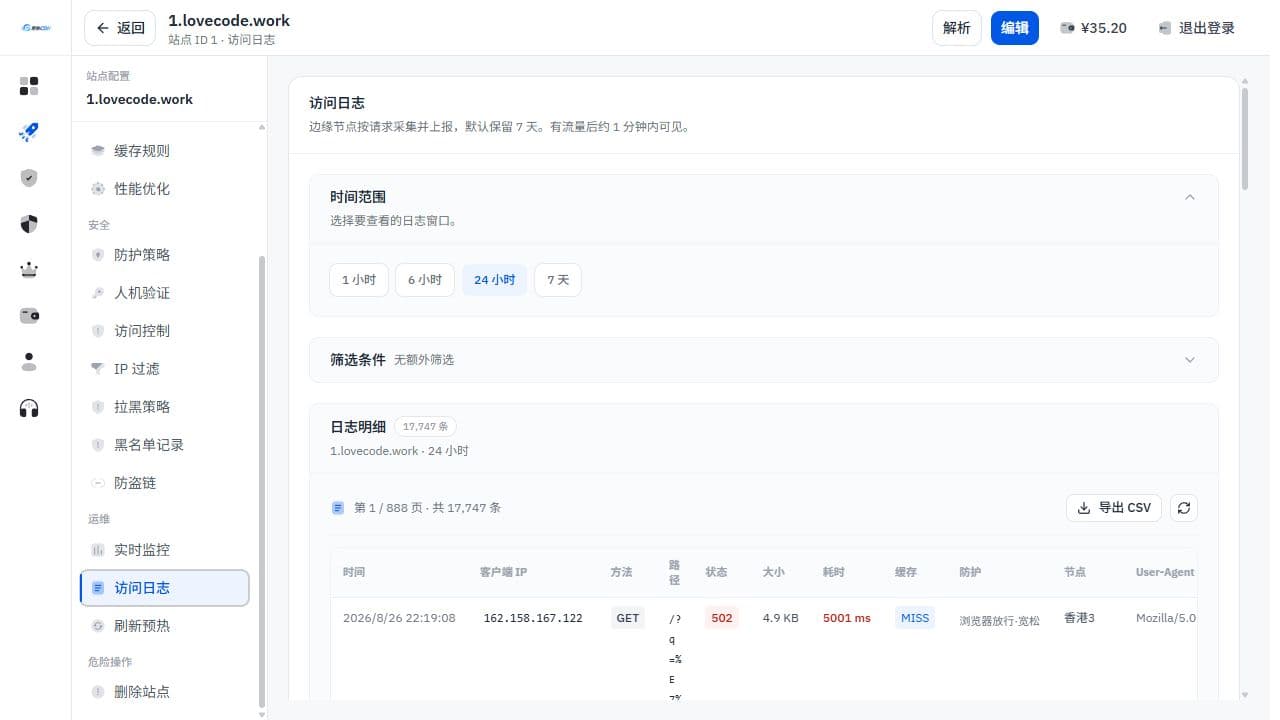Expand the 筛选条件 section chevron
Viewport: 1280px width, 720px height.
1190,360
